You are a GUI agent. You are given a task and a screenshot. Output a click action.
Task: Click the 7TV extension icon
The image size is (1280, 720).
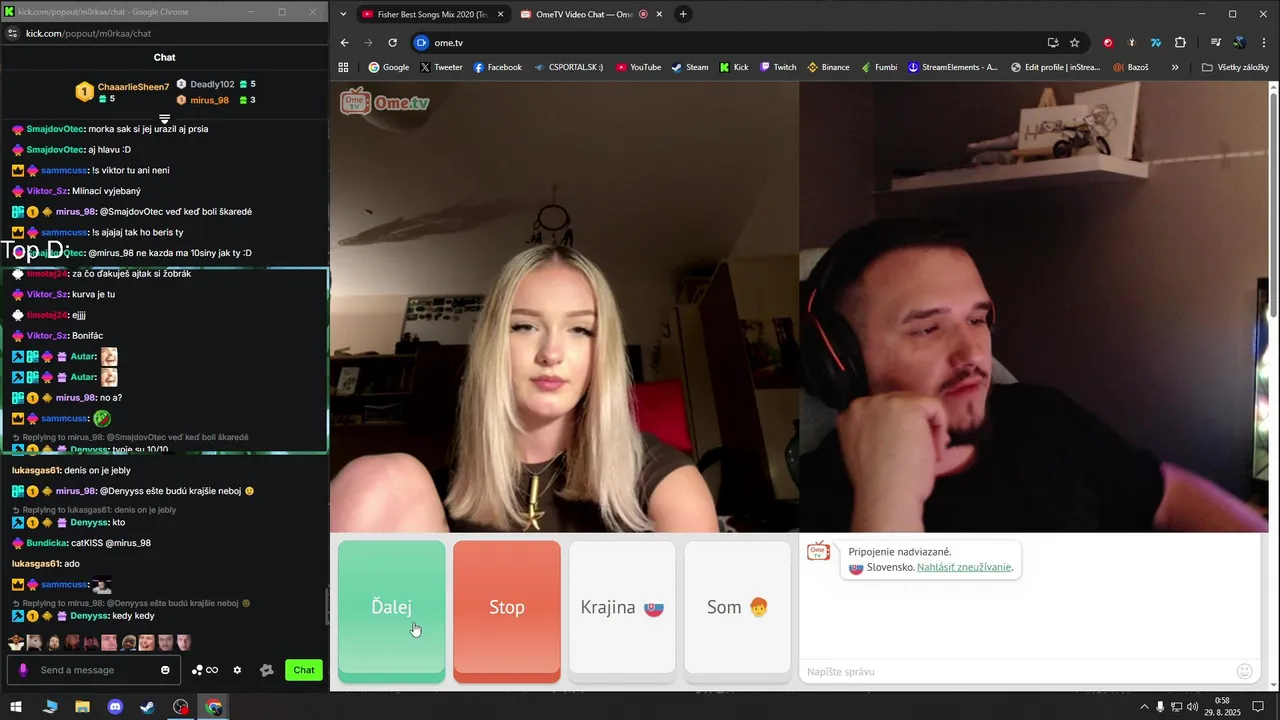point(1156,43)
